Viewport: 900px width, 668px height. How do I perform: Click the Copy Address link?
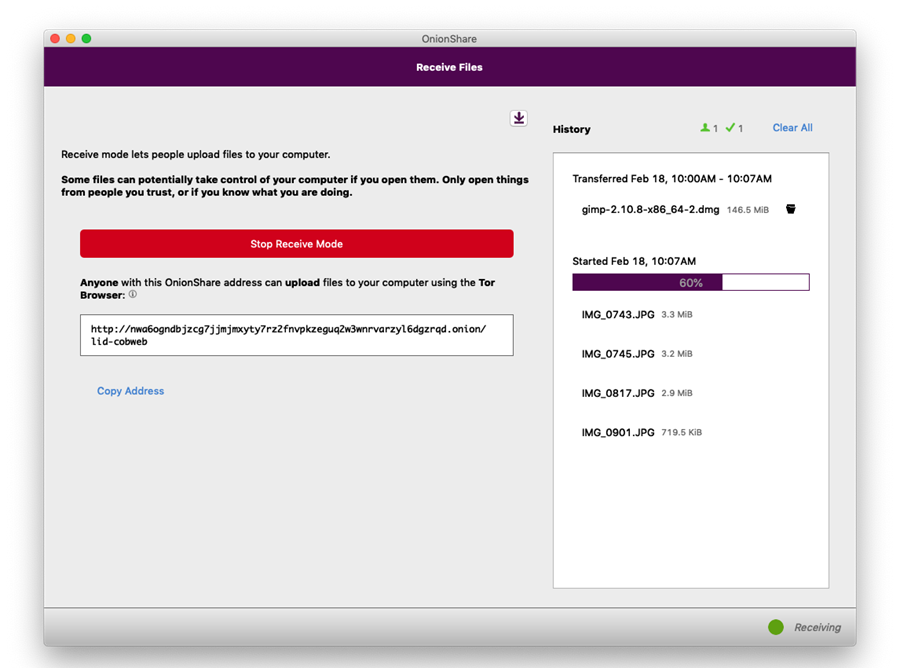[130, 391]
